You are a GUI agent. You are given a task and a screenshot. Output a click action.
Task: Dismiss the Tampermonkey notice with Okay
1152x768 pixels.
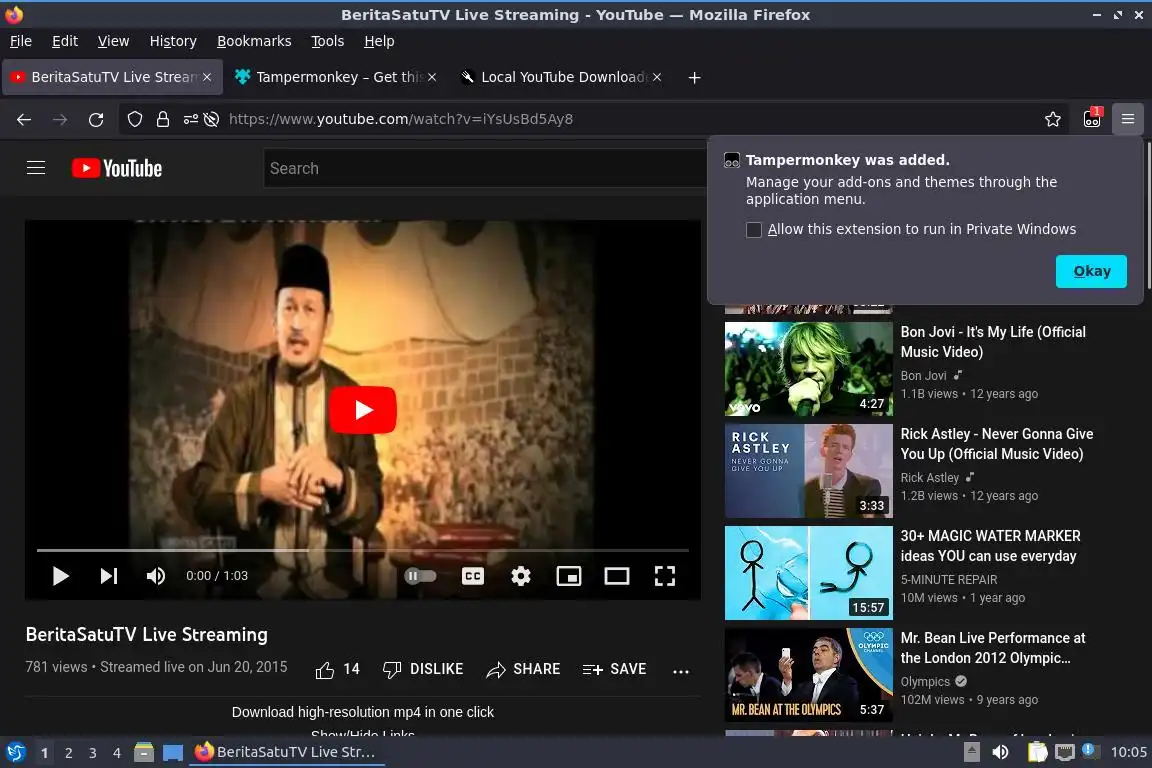tap(1091, 271)
